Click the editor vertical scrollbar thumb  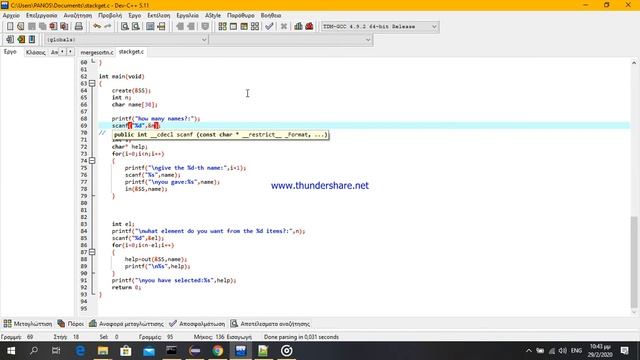pos(633,262)
